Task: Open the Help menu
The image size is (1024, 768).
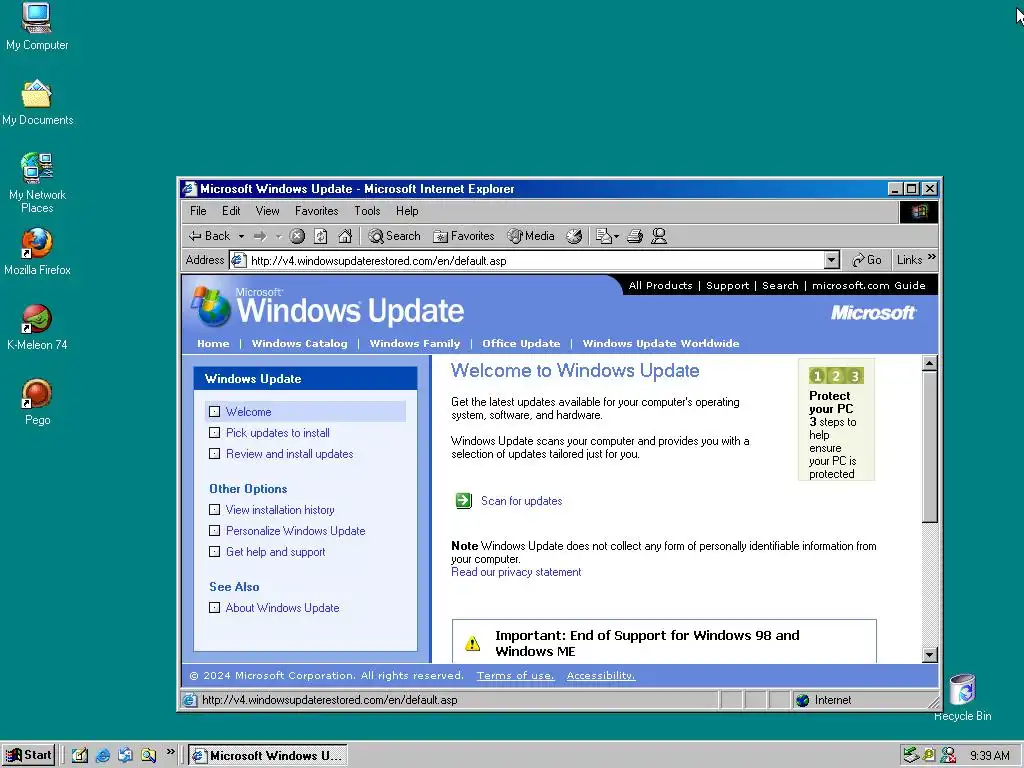Action: coord(407,211)
